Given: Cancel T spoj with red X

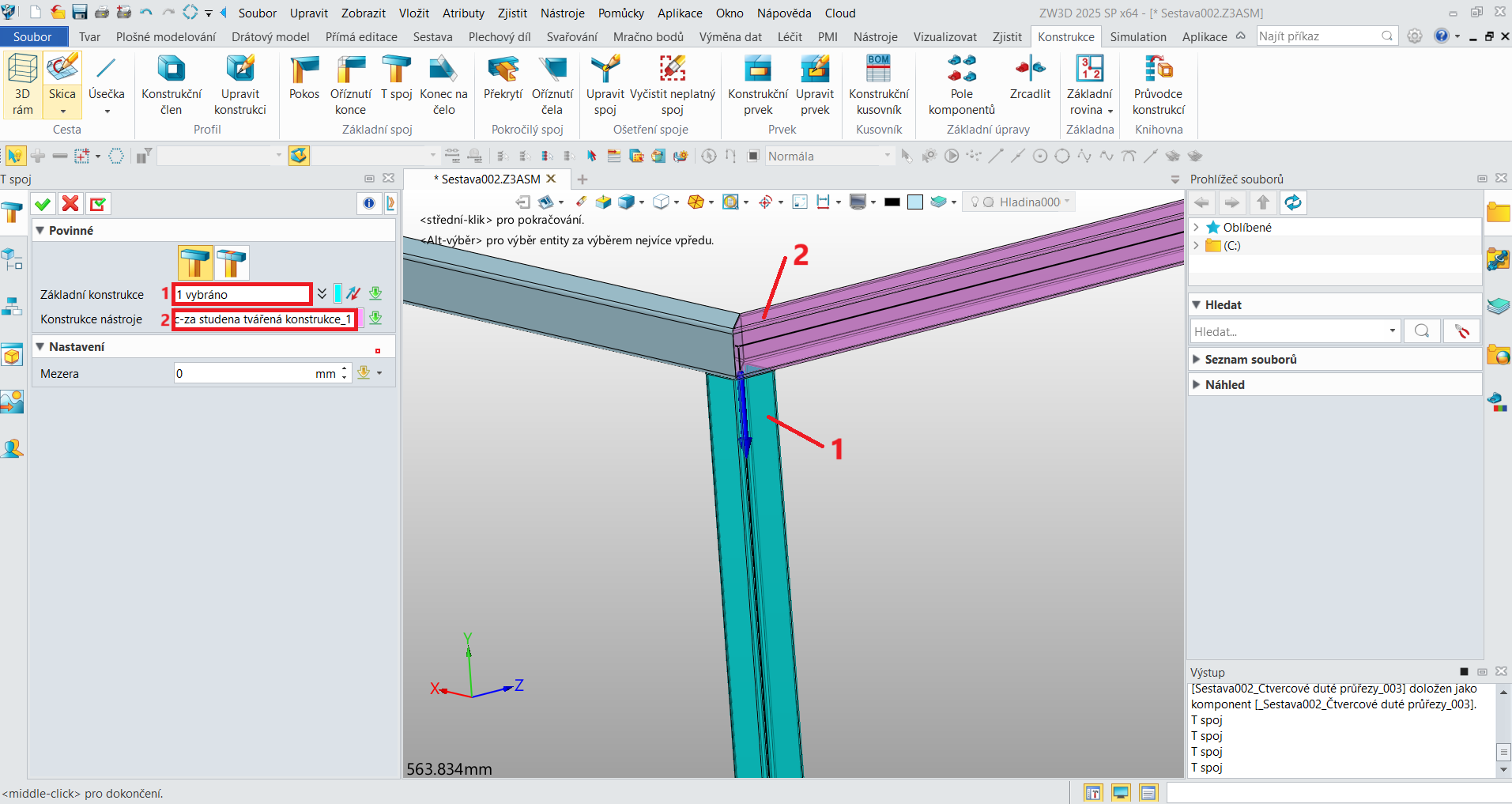Looking at the screenshot, I should (70, 204).
